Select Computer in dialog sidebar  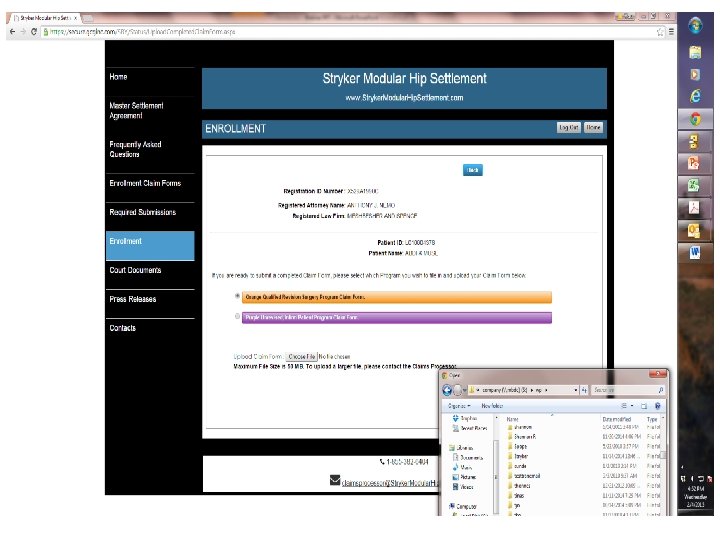tap(463, 506)
